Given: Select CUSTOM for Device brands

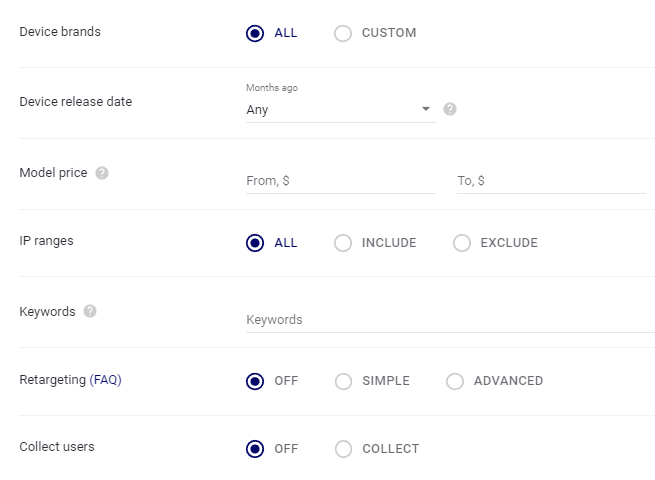Looking at the screenshot, I should (343, 33).
